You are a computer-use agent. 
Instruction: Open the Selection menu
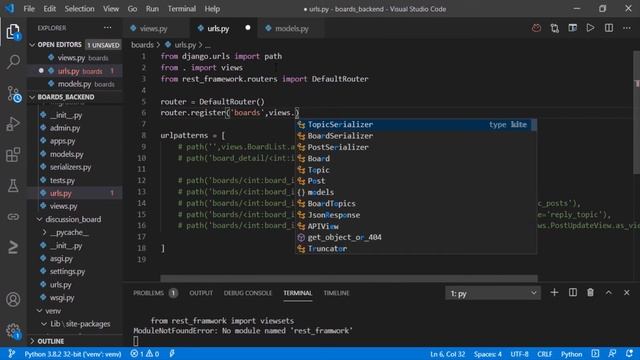[x=79, y=9]
